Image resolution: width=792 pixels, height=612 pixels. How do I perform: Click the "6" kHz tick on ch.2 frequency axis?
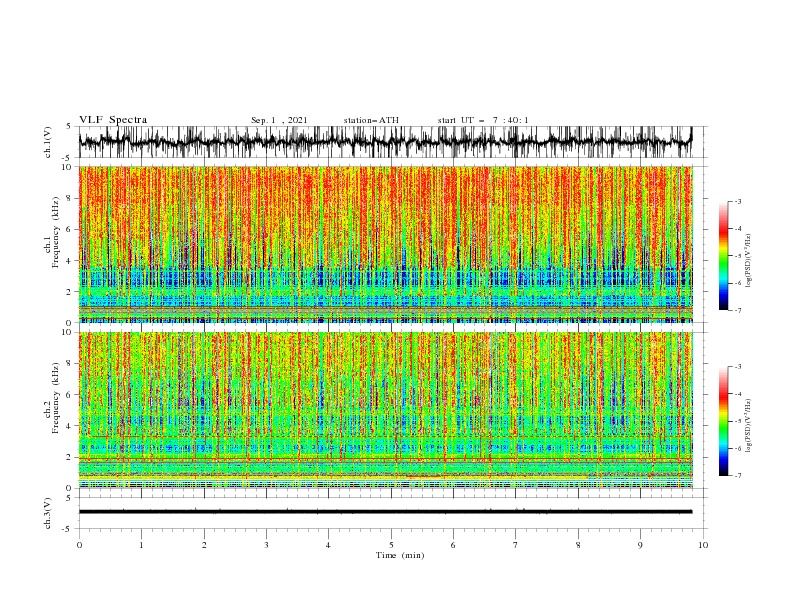point(71,394)
